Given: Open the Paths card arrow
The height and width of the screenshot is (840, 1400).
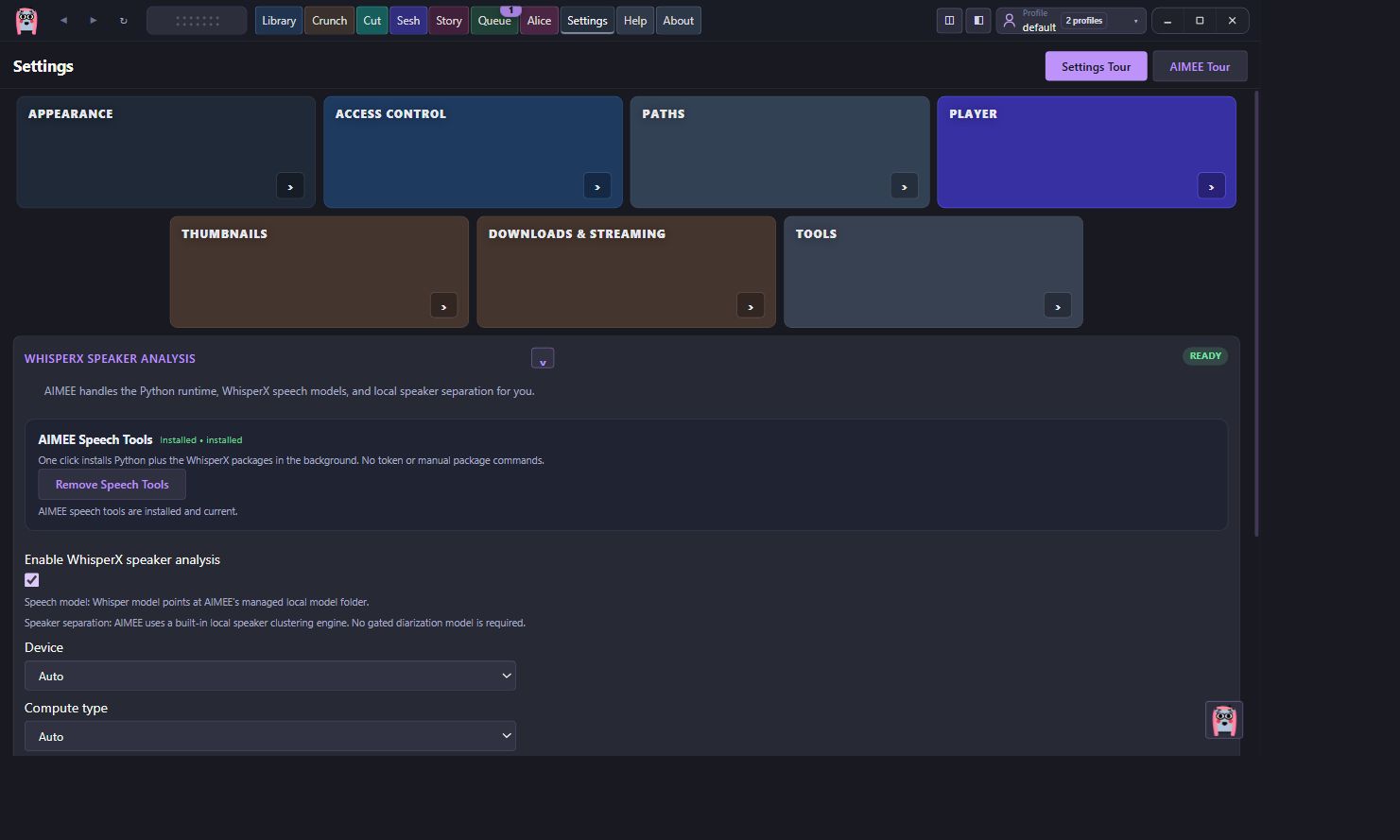Looking at the screenshot, I should (x=904, y=186).
